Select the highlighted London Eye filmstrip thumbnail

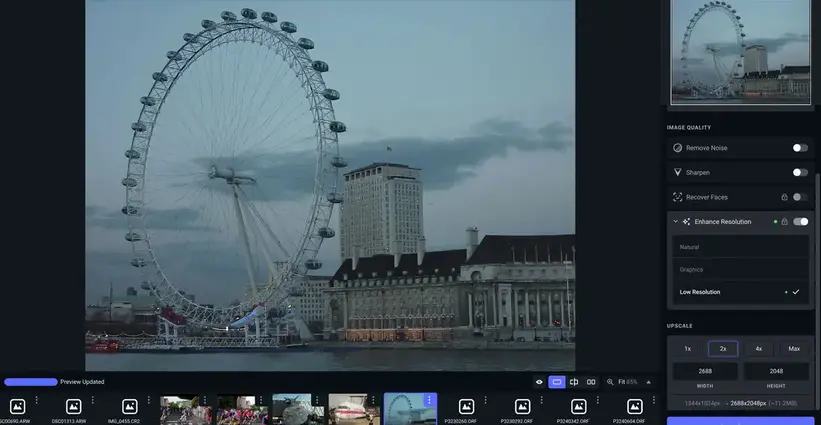point(410,409)
